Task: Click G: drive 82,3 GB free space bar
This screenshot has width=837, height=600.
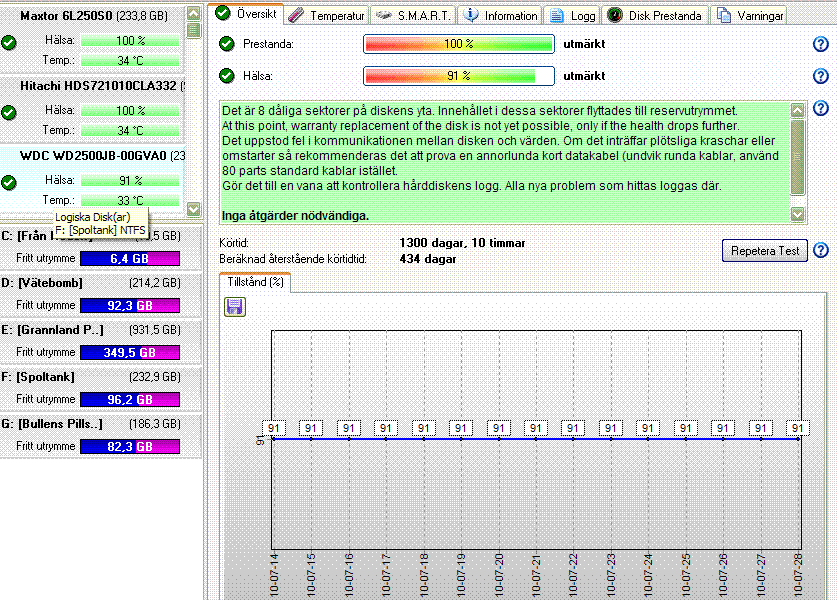Action: coord(130,447)
